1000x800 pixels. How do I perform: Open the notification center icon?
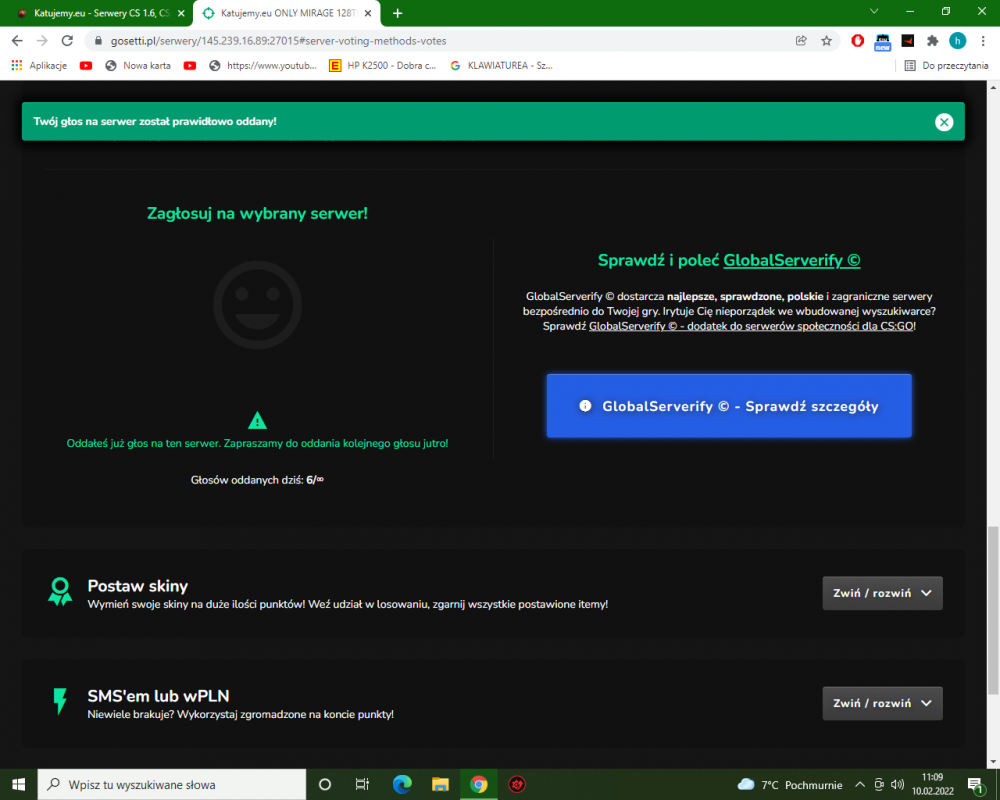976,785
